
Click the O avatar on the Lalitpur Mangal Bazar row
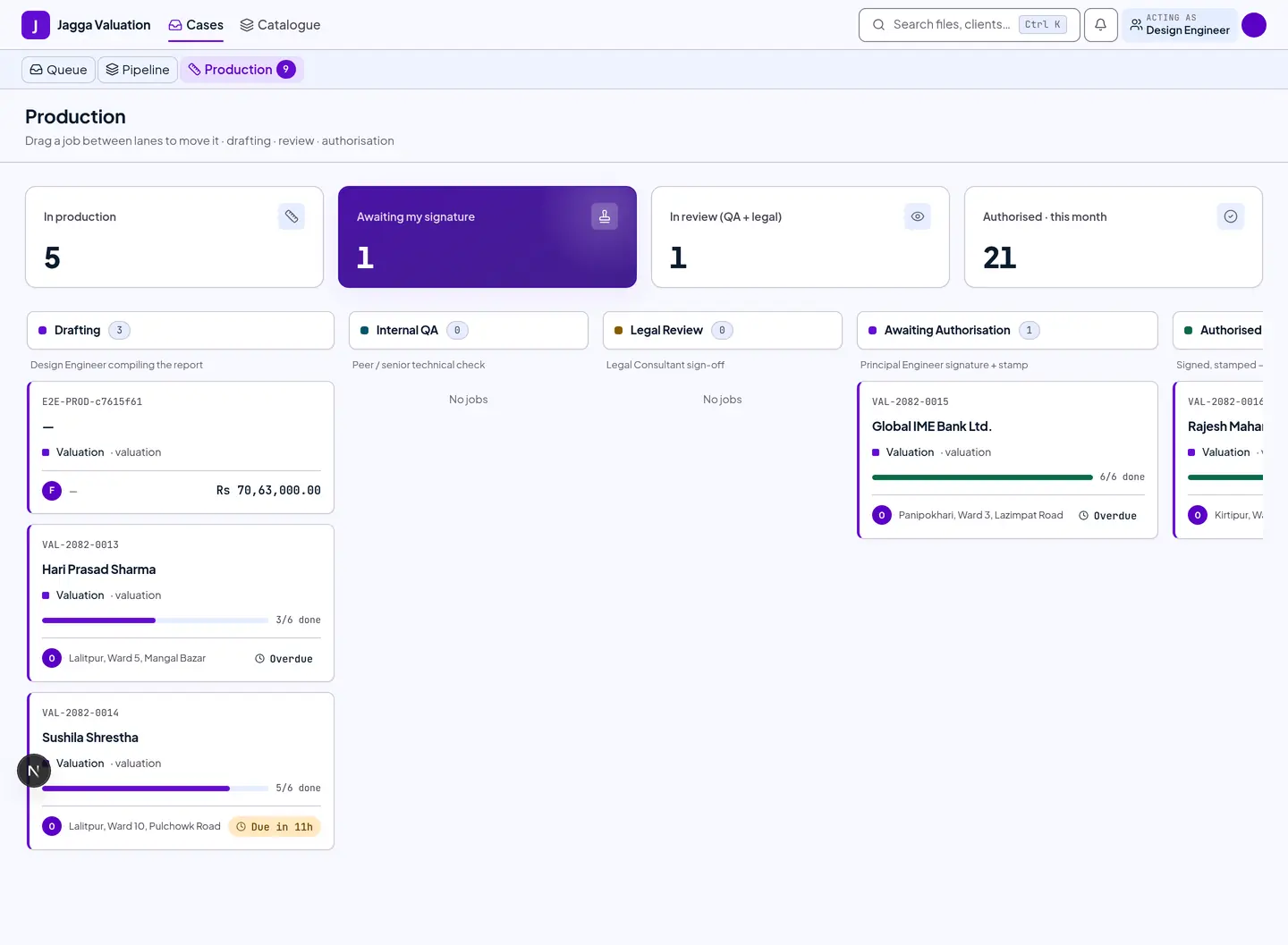point(52,658)
